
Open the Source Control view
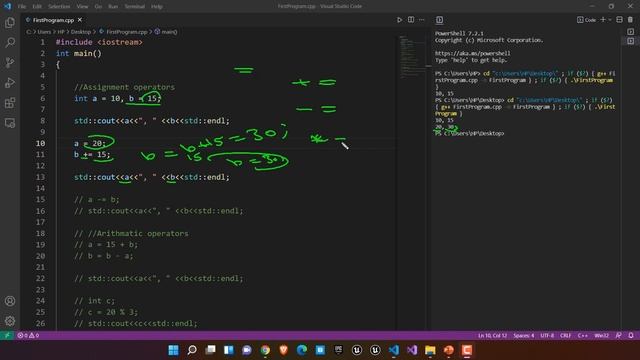coord(10,62)
